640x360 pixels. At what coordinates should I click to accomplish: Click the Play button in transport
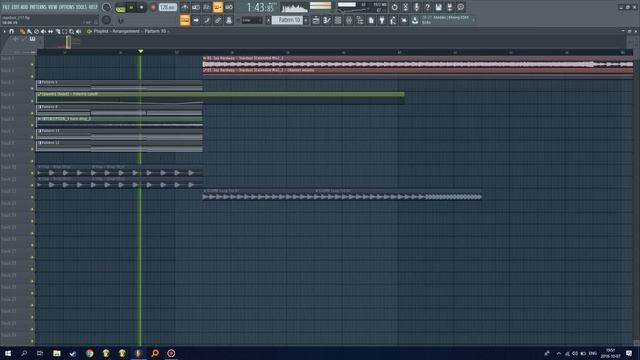point(131,7)
